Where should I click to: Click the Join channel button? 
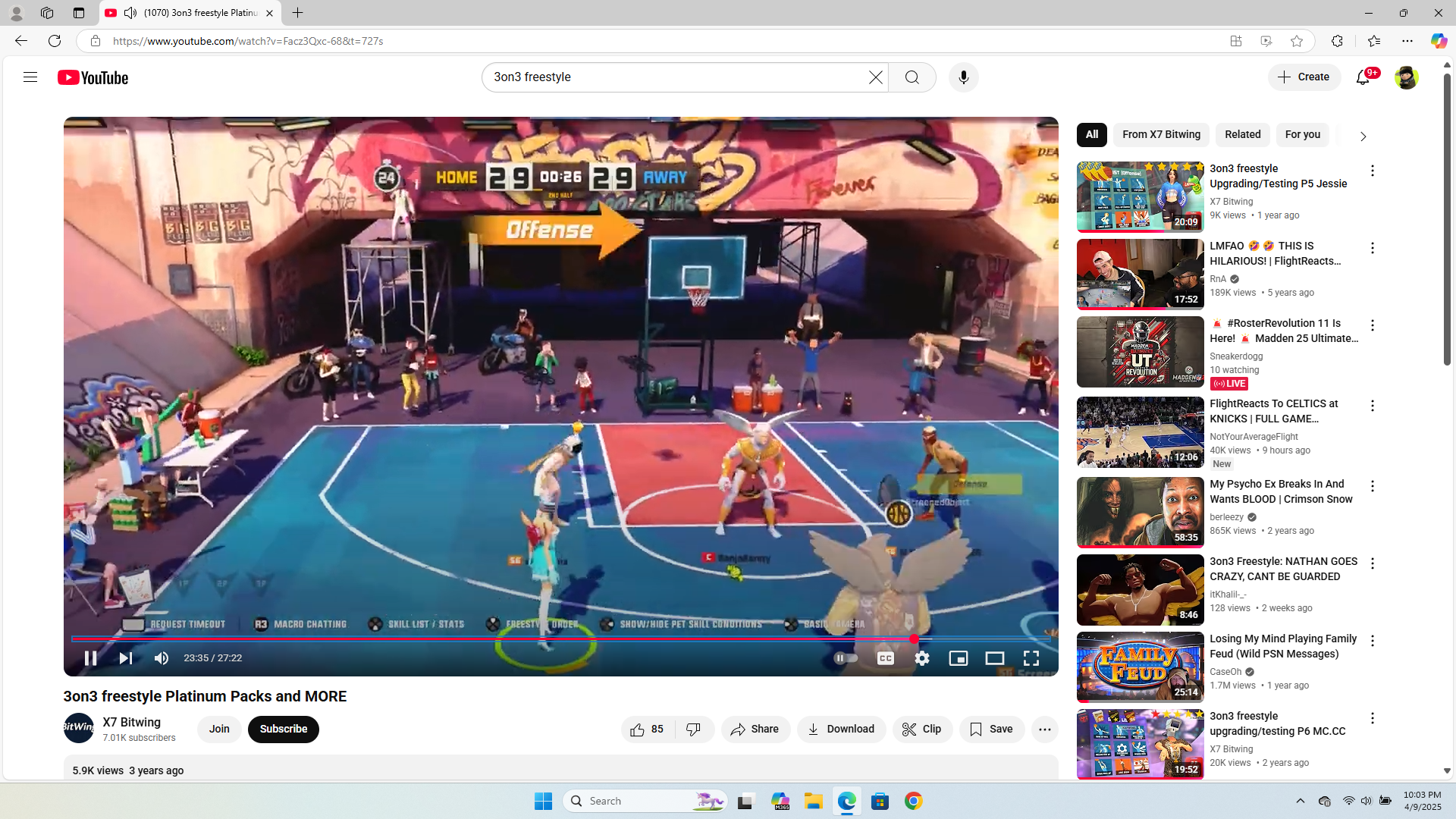pyautogui.click(x=219, y=730)
